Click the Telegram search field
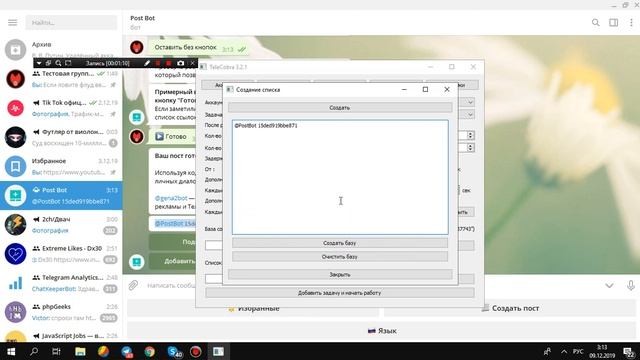The width and height of the screenshot is (640, 360). click(x=71, y=22)
